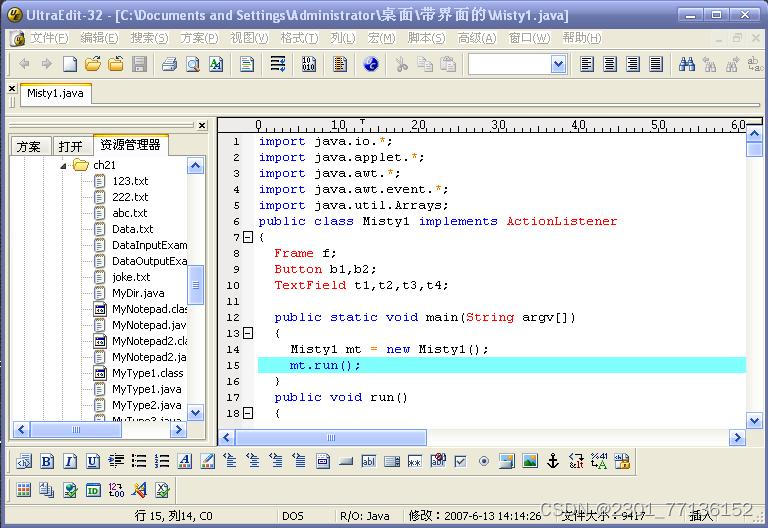Click the HTML numbered list icon

[162, 461]
